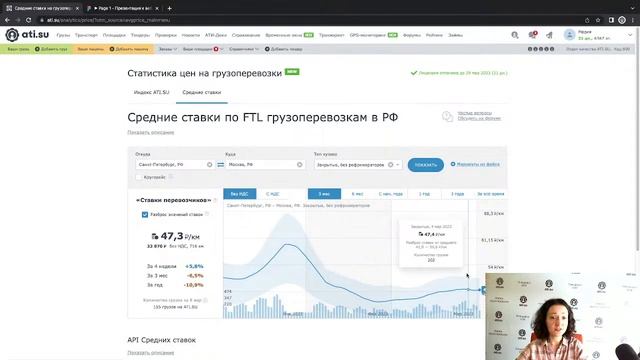Switch to the Page 1 presentation browser tab
This screenshot has width=640, height=360.
tap(122, 8)
